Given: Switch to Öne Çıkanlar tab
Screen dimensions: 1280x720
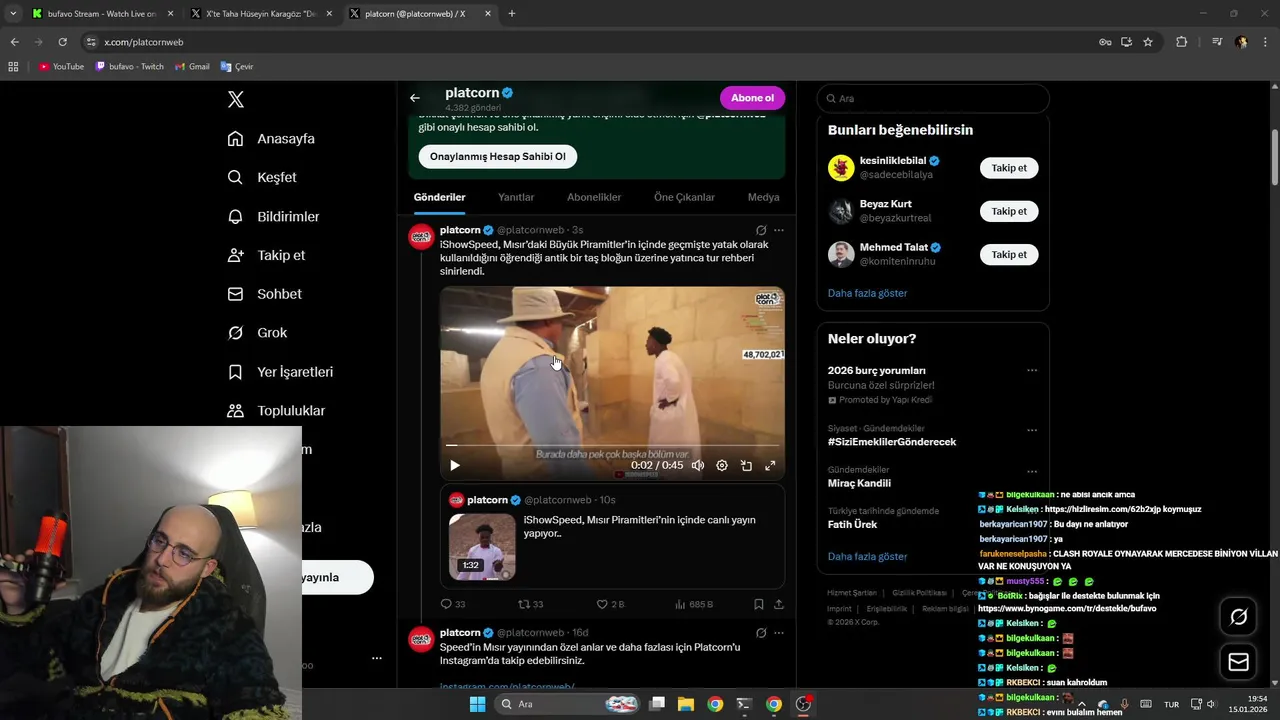Looking at the screenshot, I should pyautogui.click(x=684, y=197).
